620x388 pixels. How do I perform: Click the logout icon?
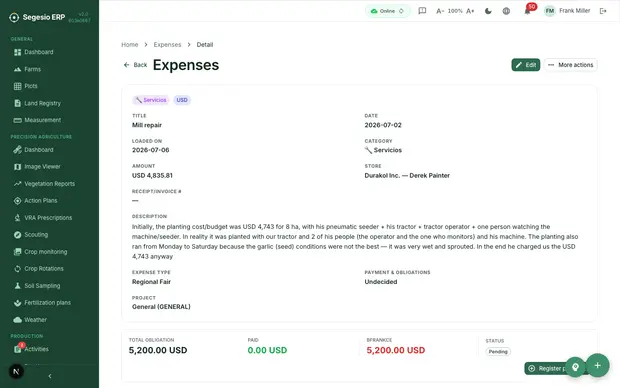tap(603, 11)
